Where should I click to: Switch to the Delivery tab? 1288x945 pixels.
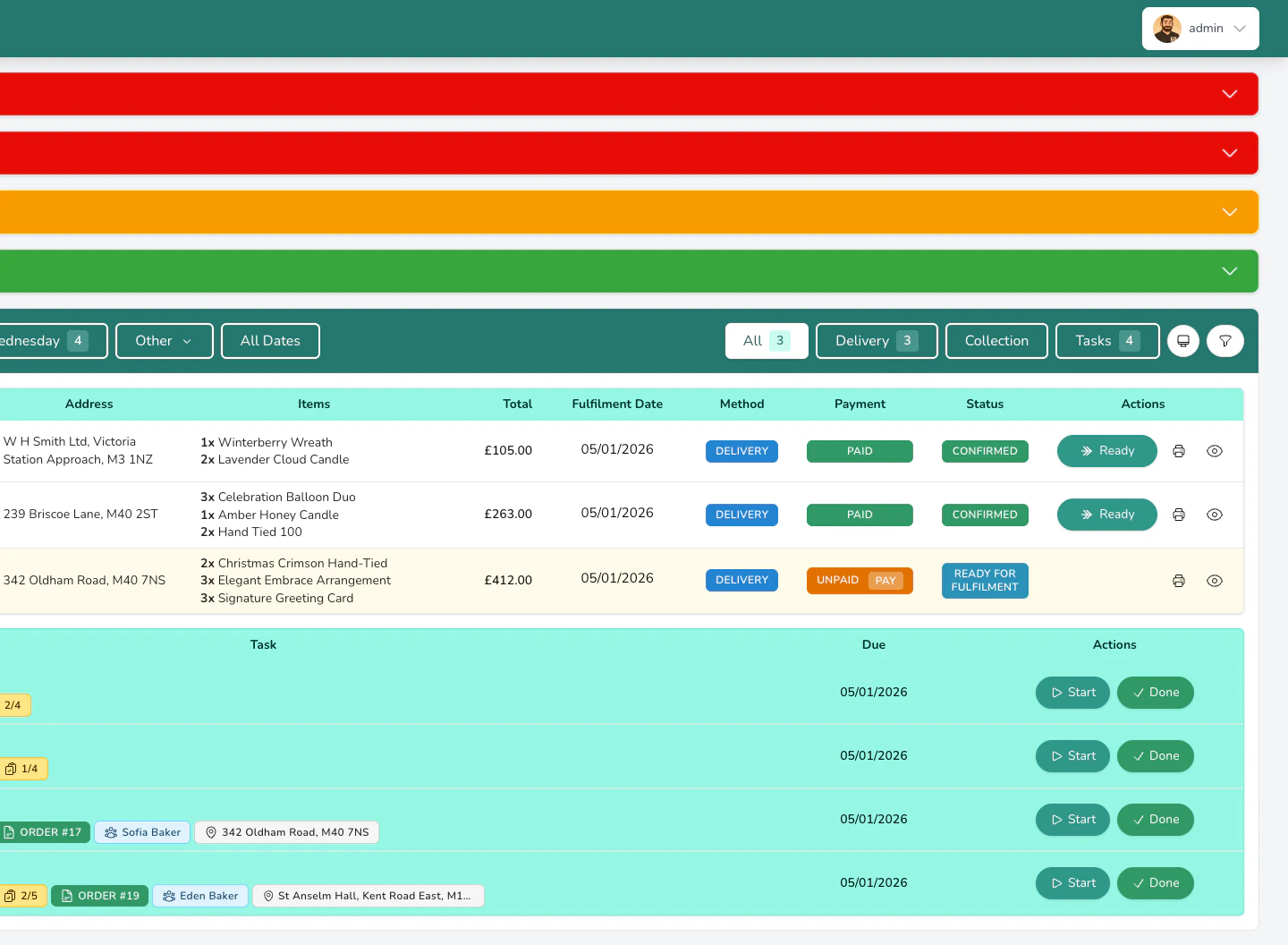pos(876,341)
